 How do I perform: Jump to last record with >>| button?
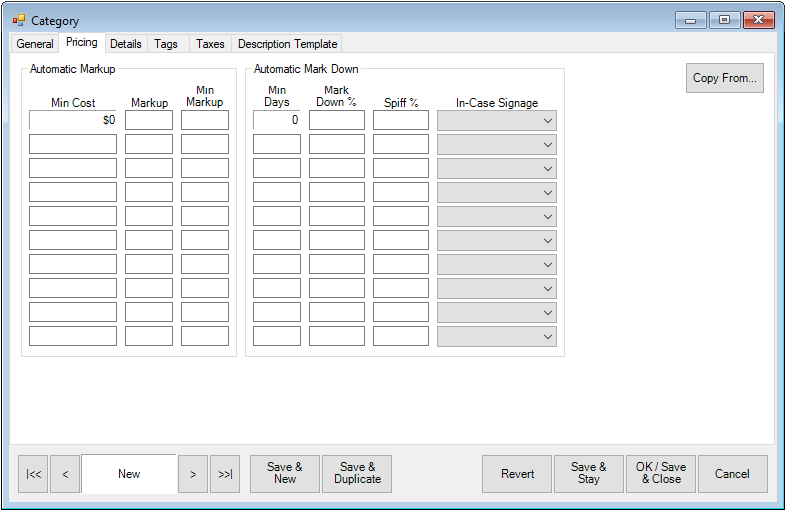[225, 474]
